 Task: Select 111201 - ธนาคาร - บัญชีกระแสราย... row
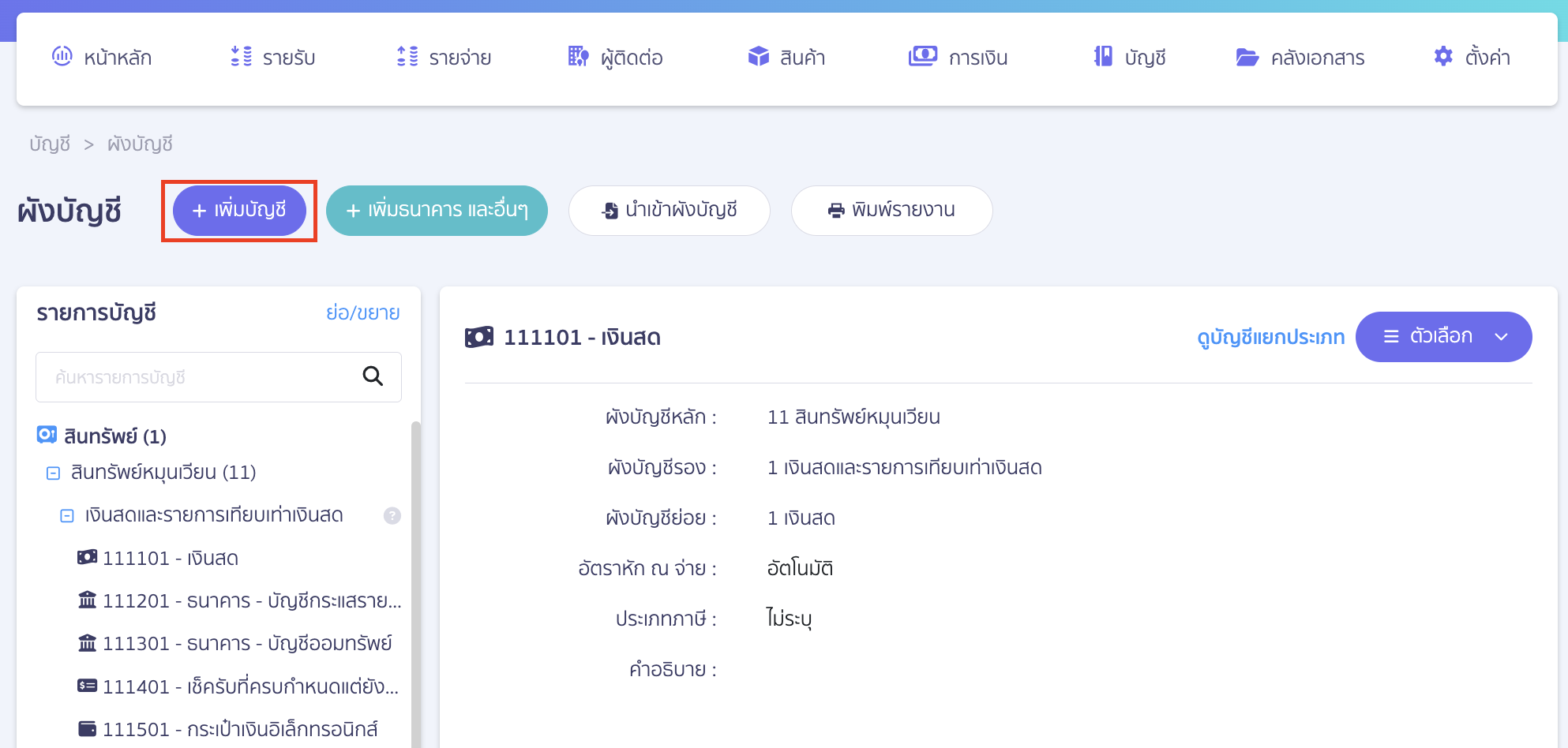point(239,600)
